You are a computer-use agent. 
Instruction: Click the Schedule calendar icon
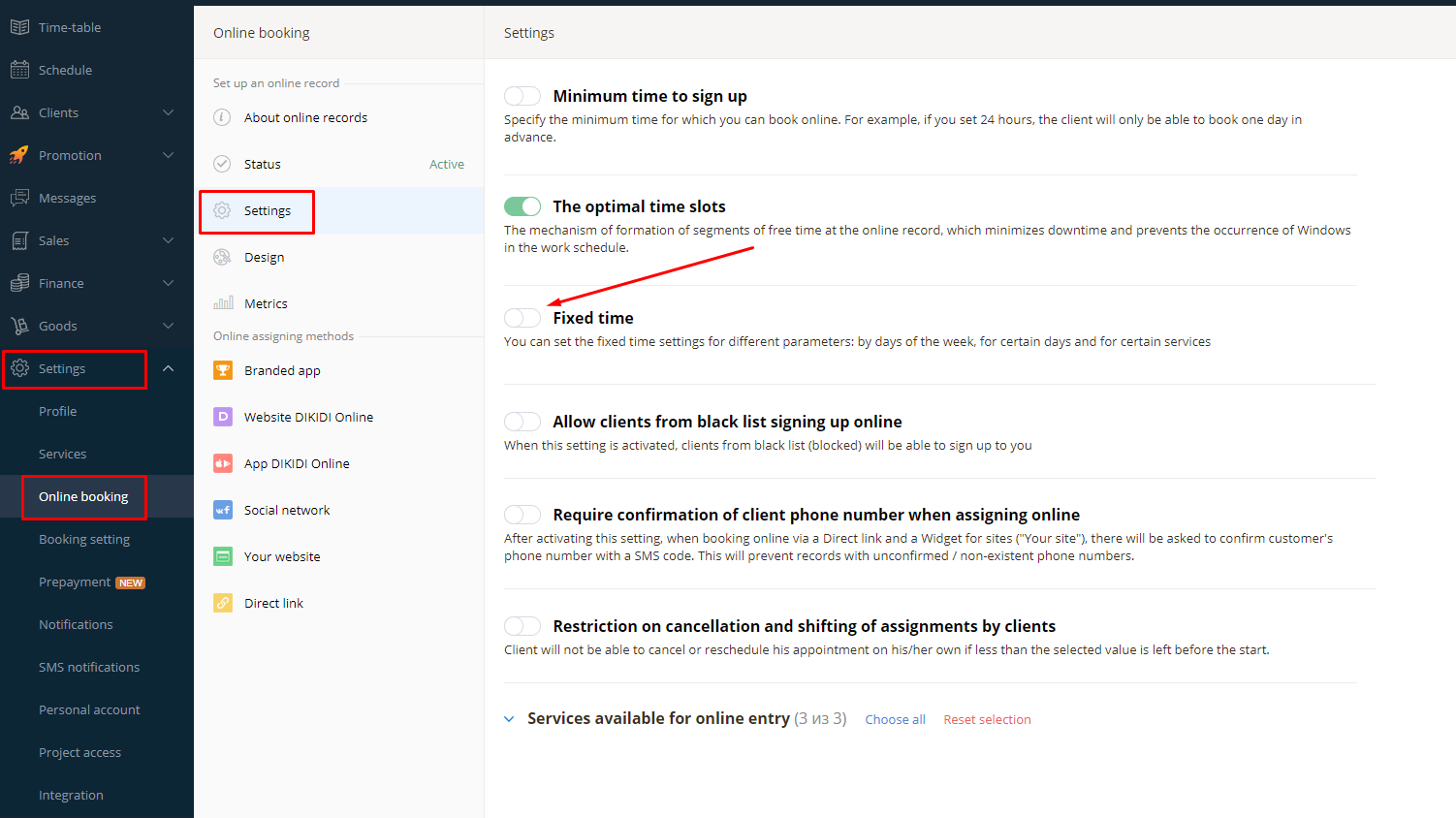[x=19, y=70]
